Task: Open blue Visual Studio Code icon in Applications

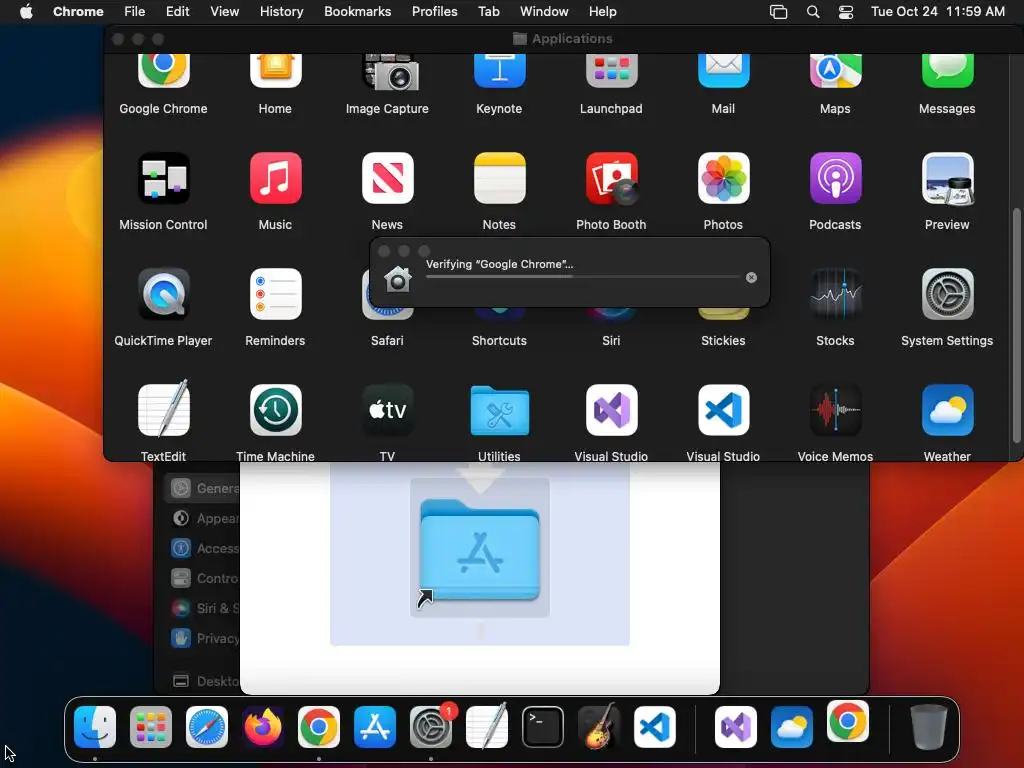Action: point(724,410)
